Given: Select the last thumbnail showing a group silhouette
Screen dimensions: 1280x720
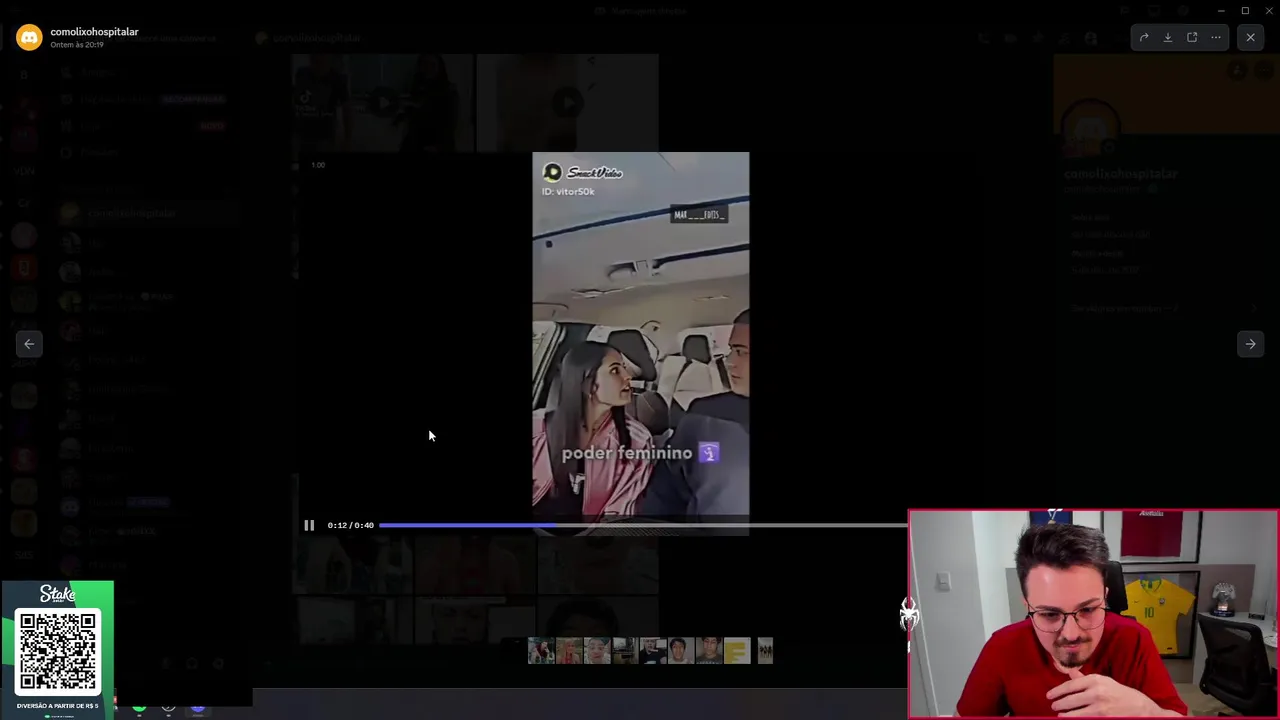Looking at the screenshot, I should 765,651.
